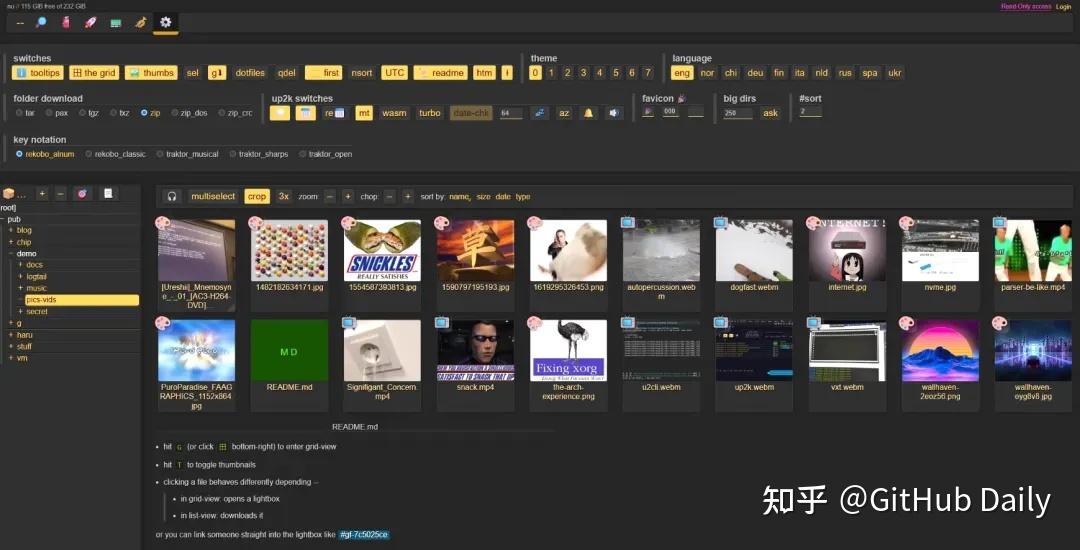This screenshot has height=550, width=1080.
Task: Click the paintbrush icon in top toolbar
Action: click(141, 22)
